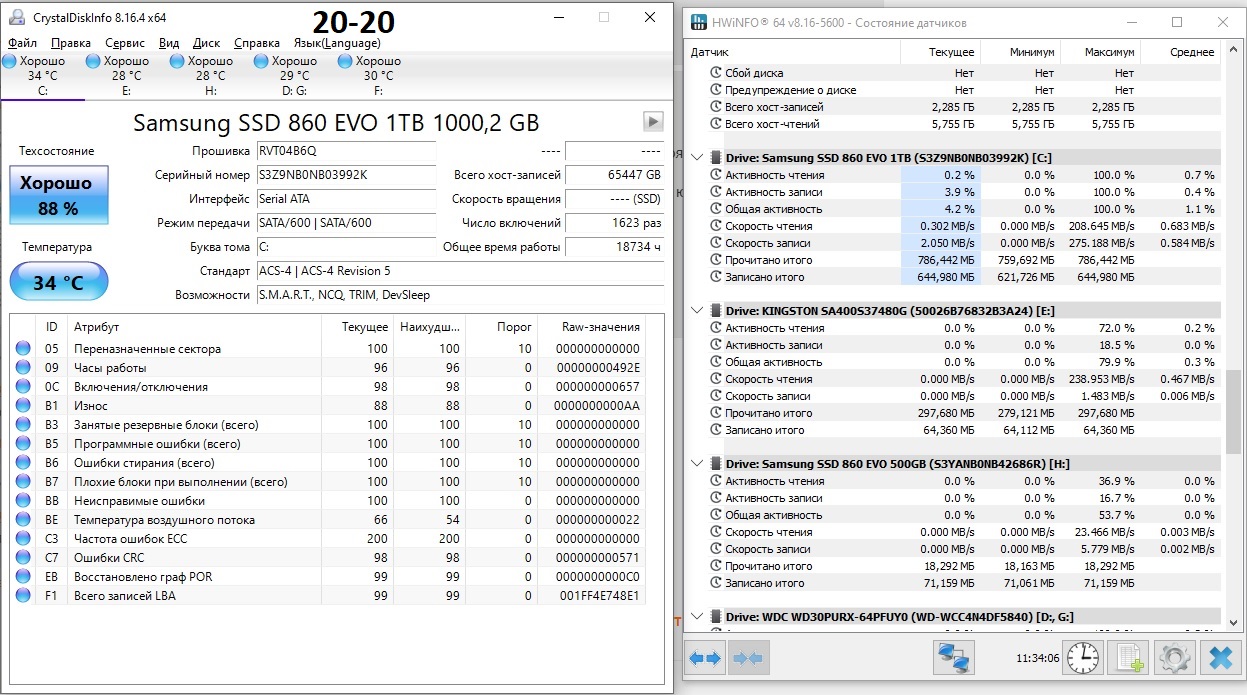Select the 'Часы работы' attribute row

(328, 367)
